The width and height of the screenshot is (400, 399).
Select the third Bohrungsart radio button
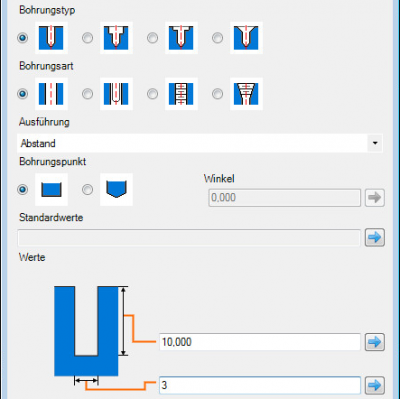point(153,94)
